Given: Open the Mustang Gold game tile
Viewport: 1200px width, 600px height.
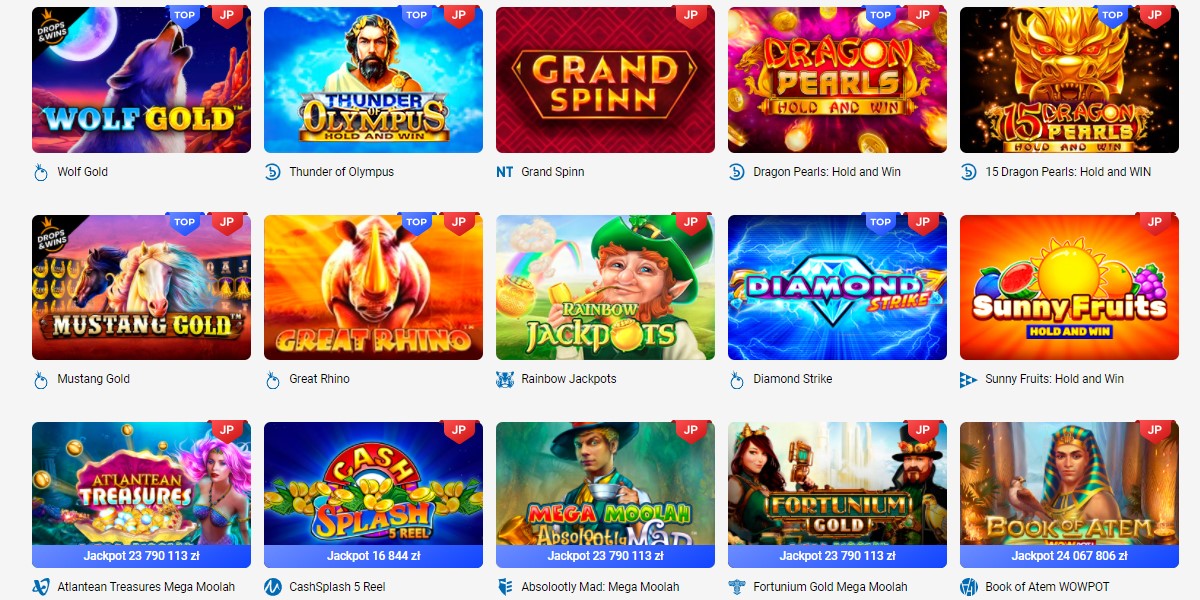Looking at the screenshot, I should 141,287.
